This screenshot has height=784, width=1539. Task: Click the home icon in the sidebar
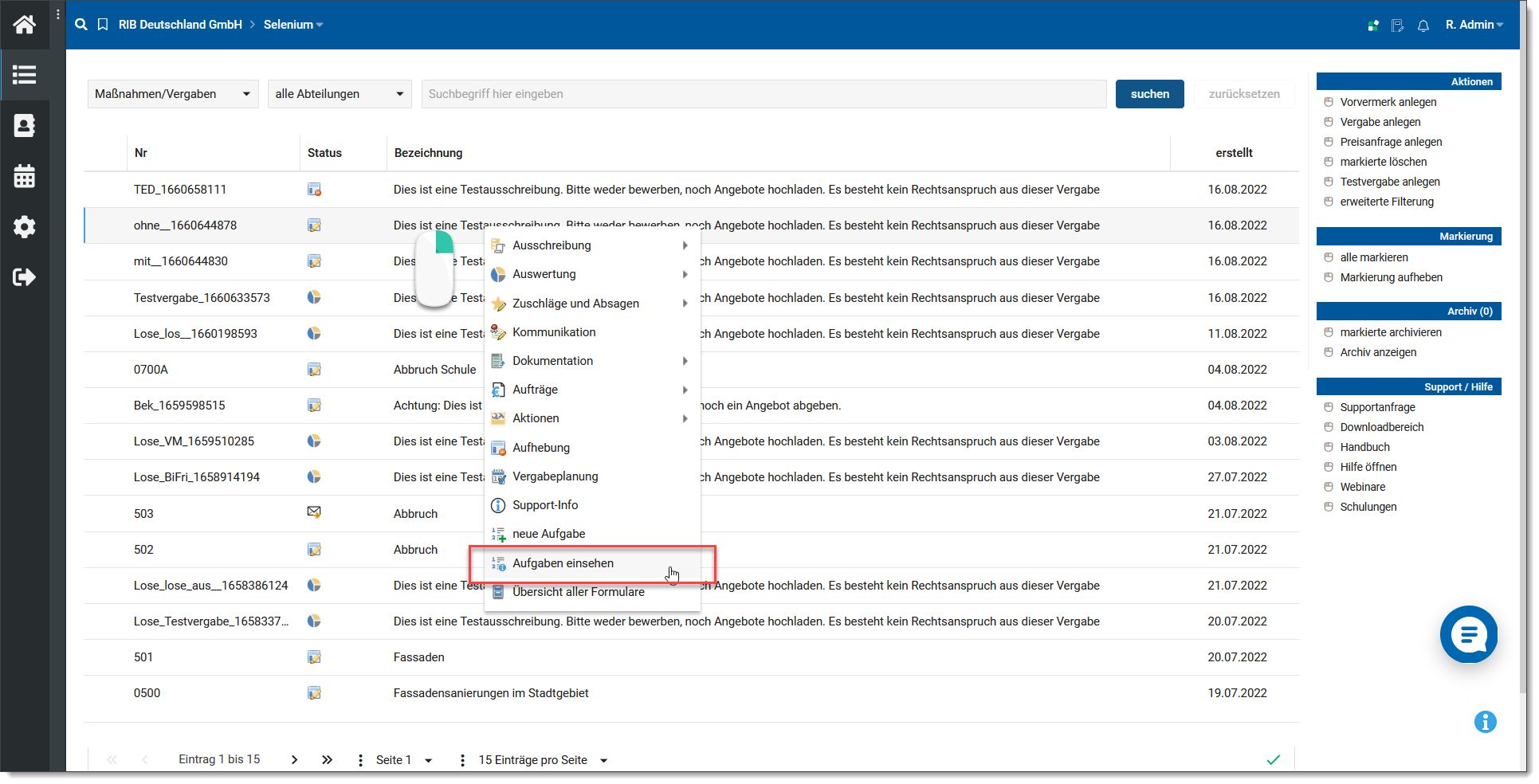tap(24, 25)
